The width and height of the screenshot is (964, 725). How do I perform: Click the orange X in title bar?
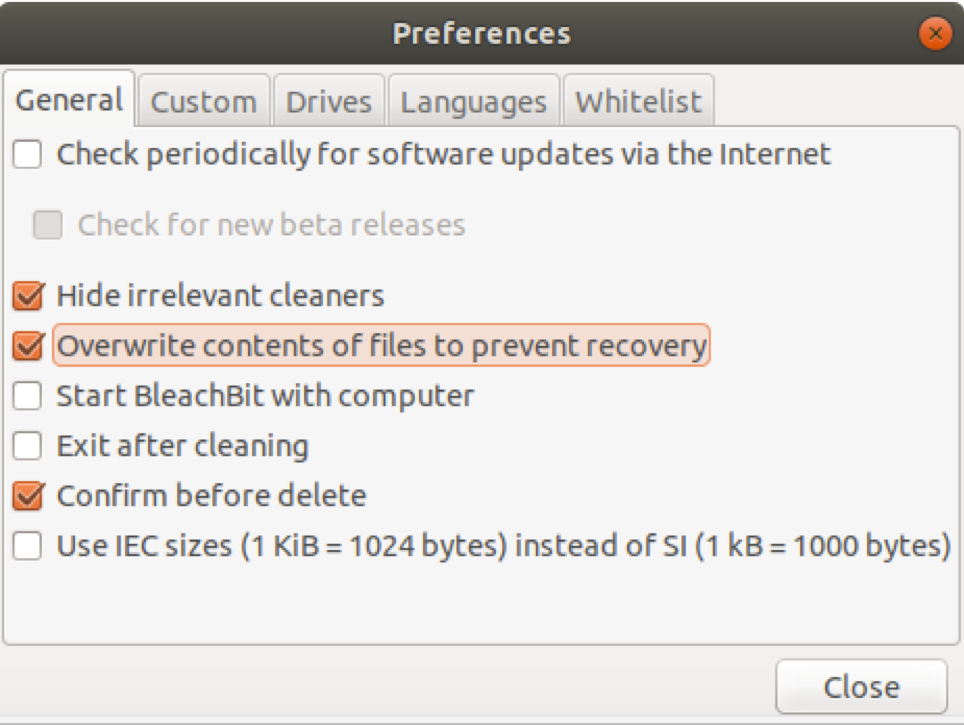pos(935,34)
